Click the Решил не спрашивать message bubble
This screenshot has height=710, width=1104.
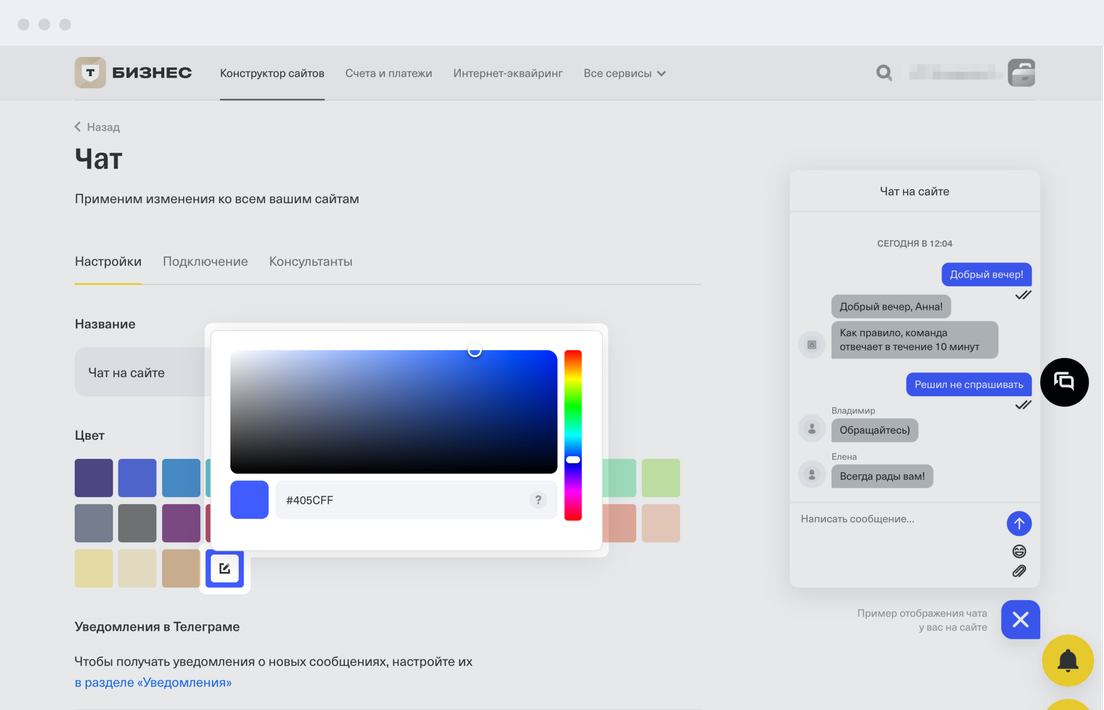click(x=968, y=384)
